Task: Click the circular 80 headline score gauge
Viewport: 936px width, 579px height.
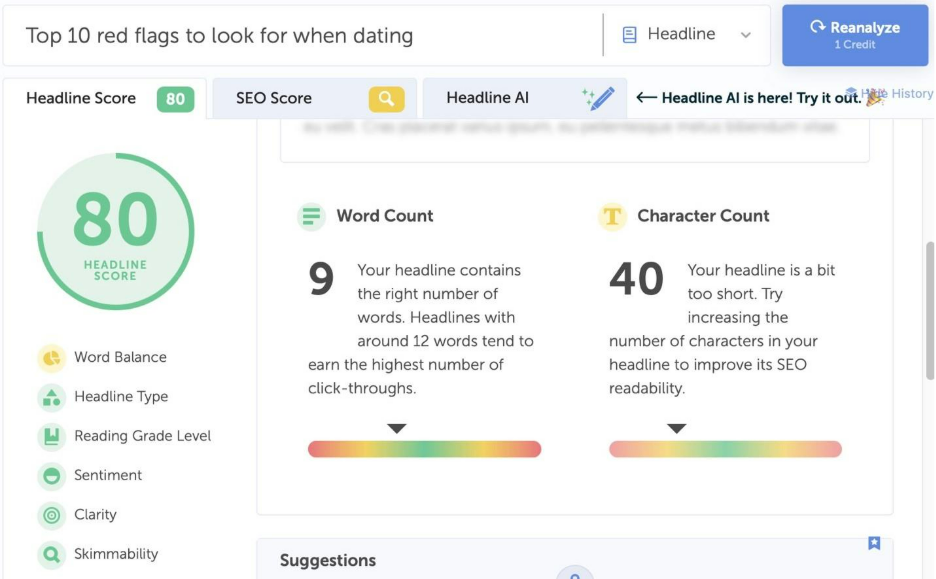Action: coord(116,231)
